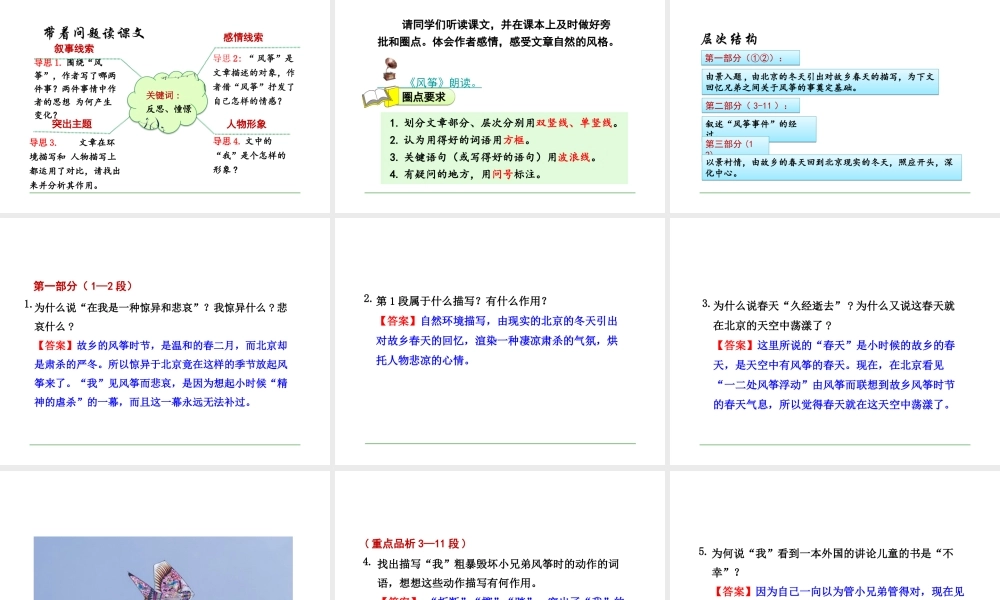Click the 导思2 text block

tap(253, 80)
